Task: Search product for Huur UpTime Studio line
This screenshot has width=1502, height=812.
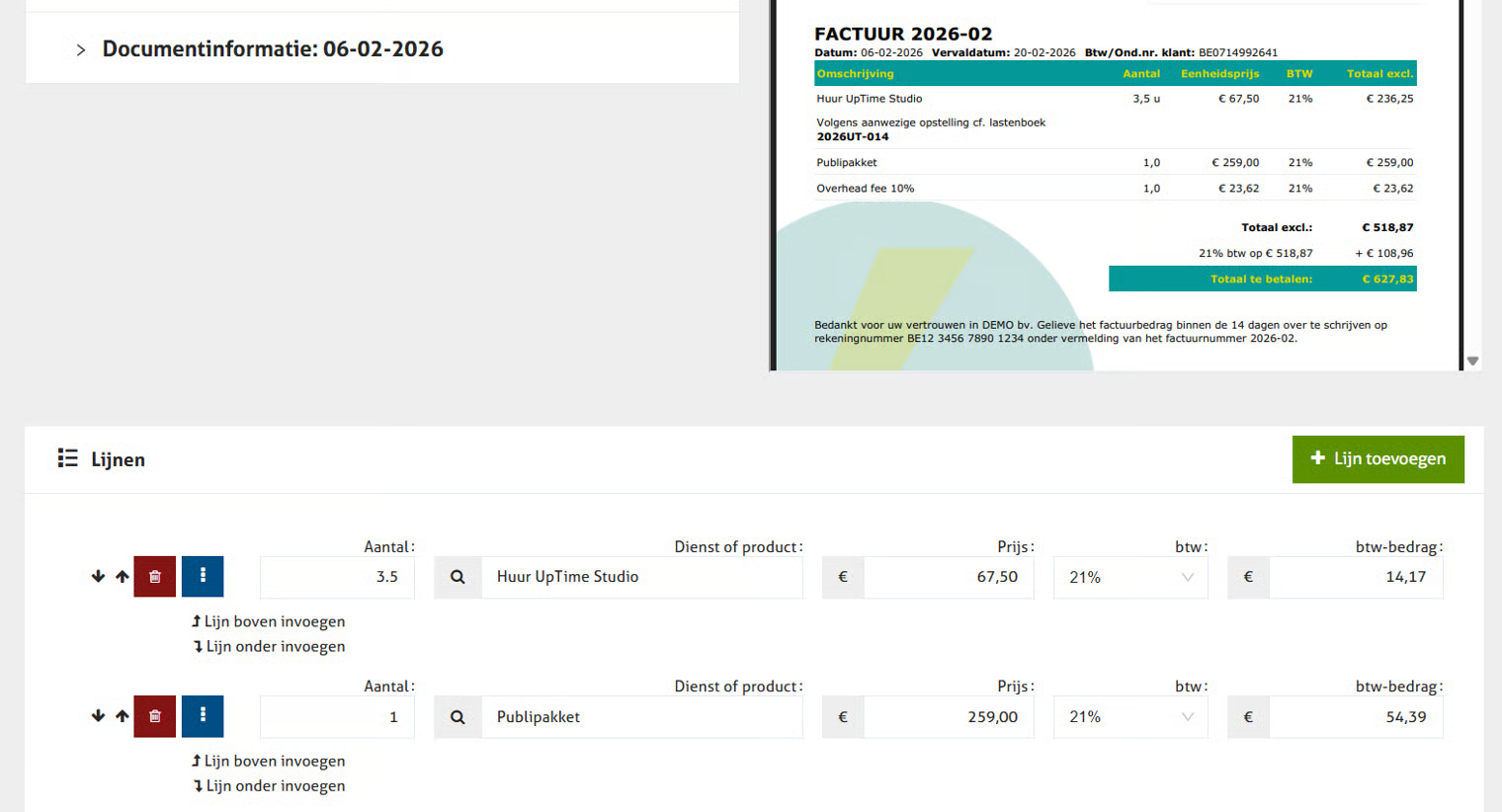Action: point(458,577)
